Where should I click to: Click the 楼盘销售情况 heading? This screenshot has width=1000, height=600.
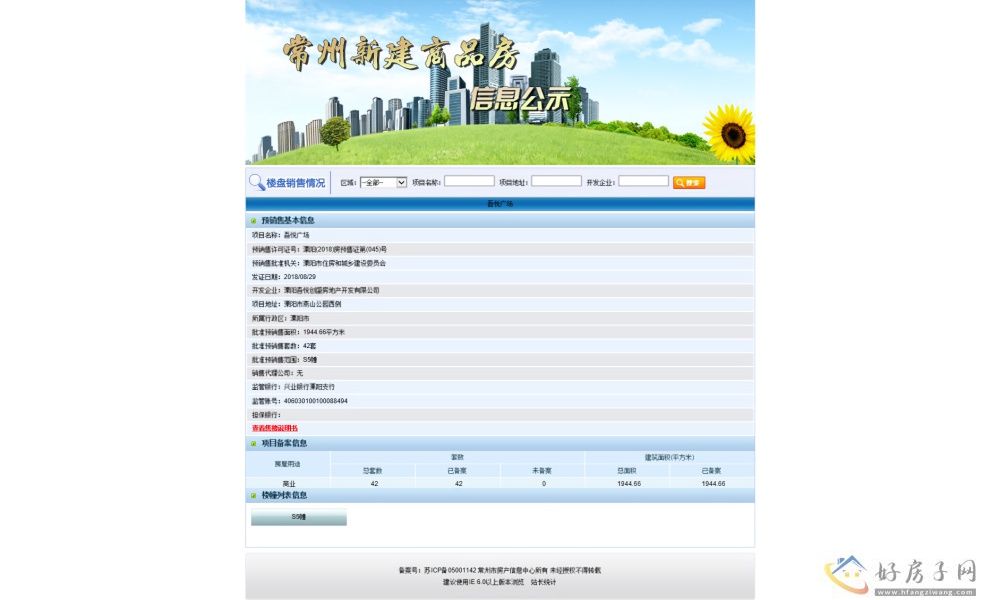(295, 183)
